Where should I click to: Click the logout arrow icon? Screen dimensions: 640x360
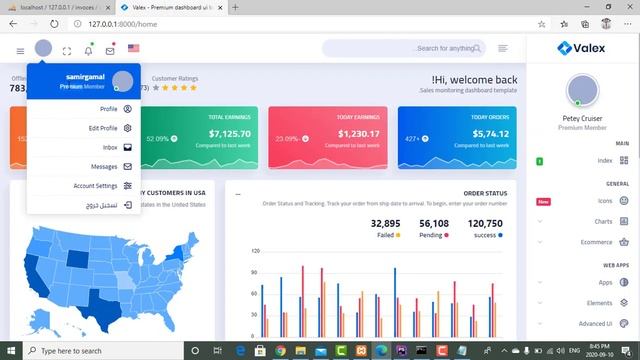tap(128, 205)
